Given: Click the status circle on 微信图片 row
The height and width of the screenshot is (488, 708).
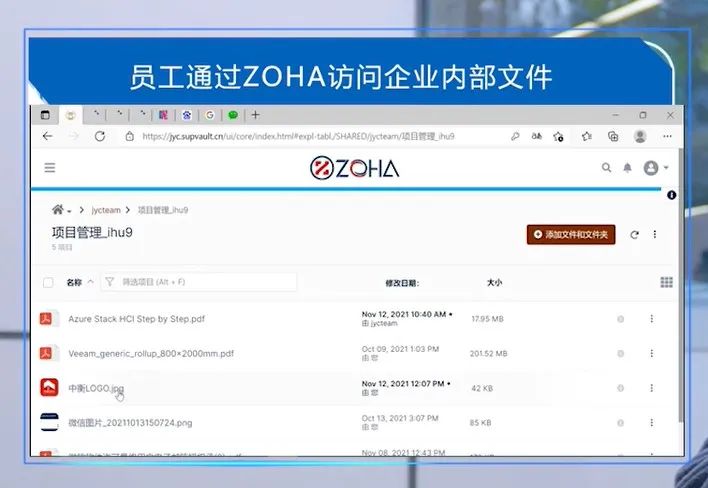Looking at the screenshot, I should coord(620,422).
